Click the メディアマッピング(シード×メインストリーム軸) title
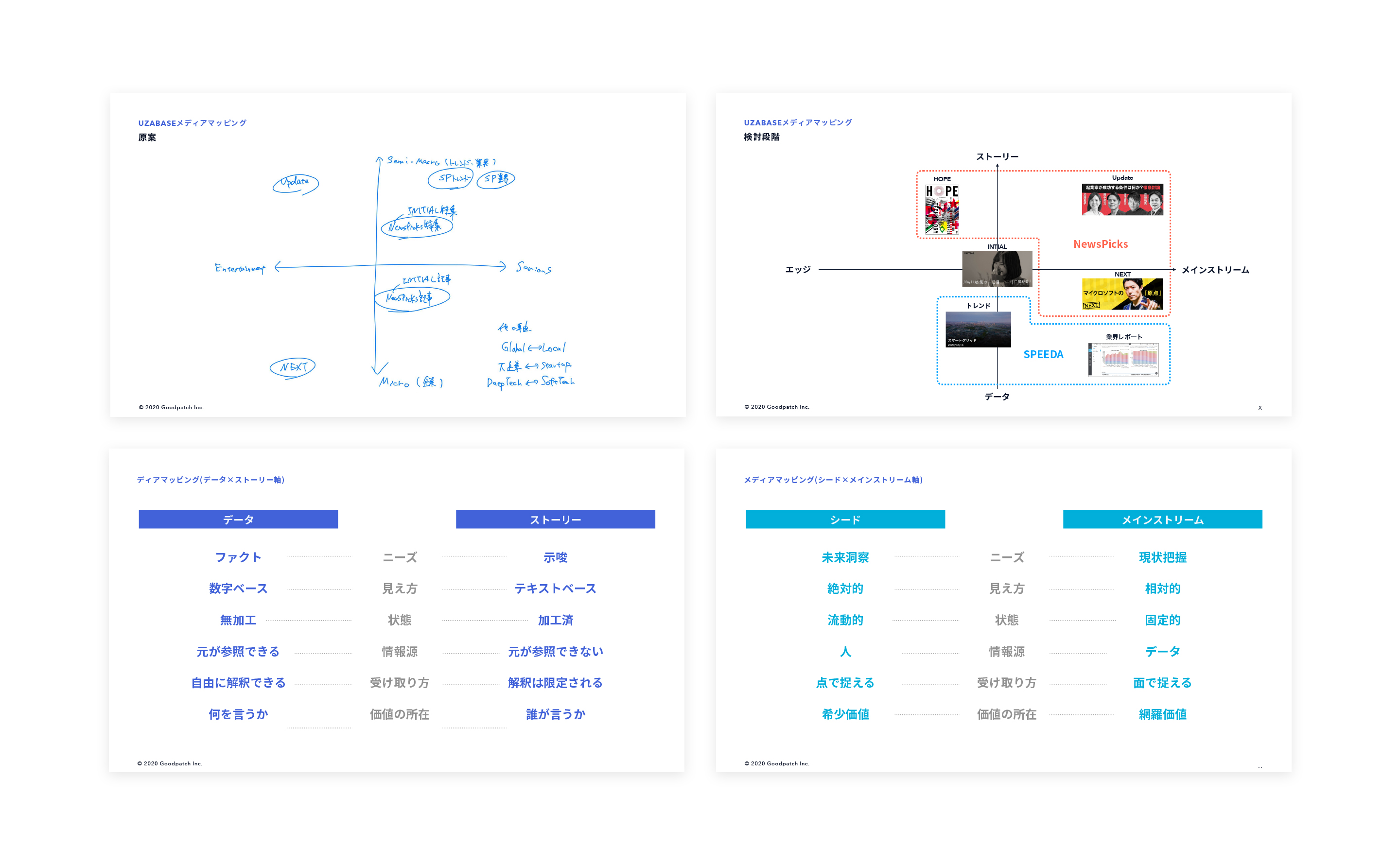The height and width of the screenshot is (865, 1400). tap(833, 480)
